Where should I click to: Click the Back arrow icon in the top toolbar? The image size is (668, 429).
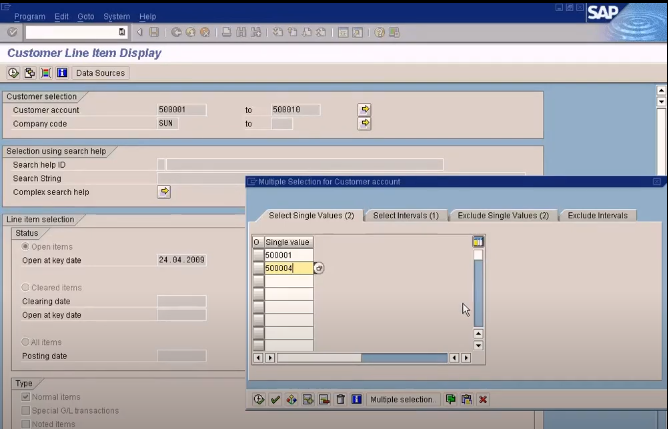click(176, 32)
